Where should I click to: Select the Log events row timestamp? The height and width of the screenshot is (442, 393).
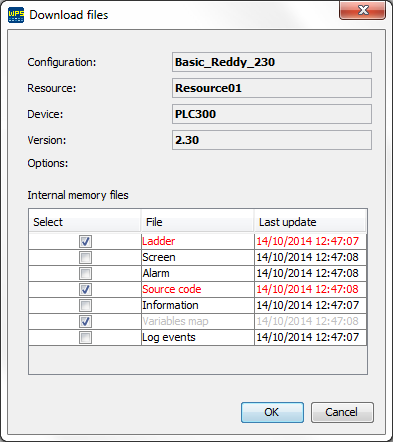click(x=307, y=337)
